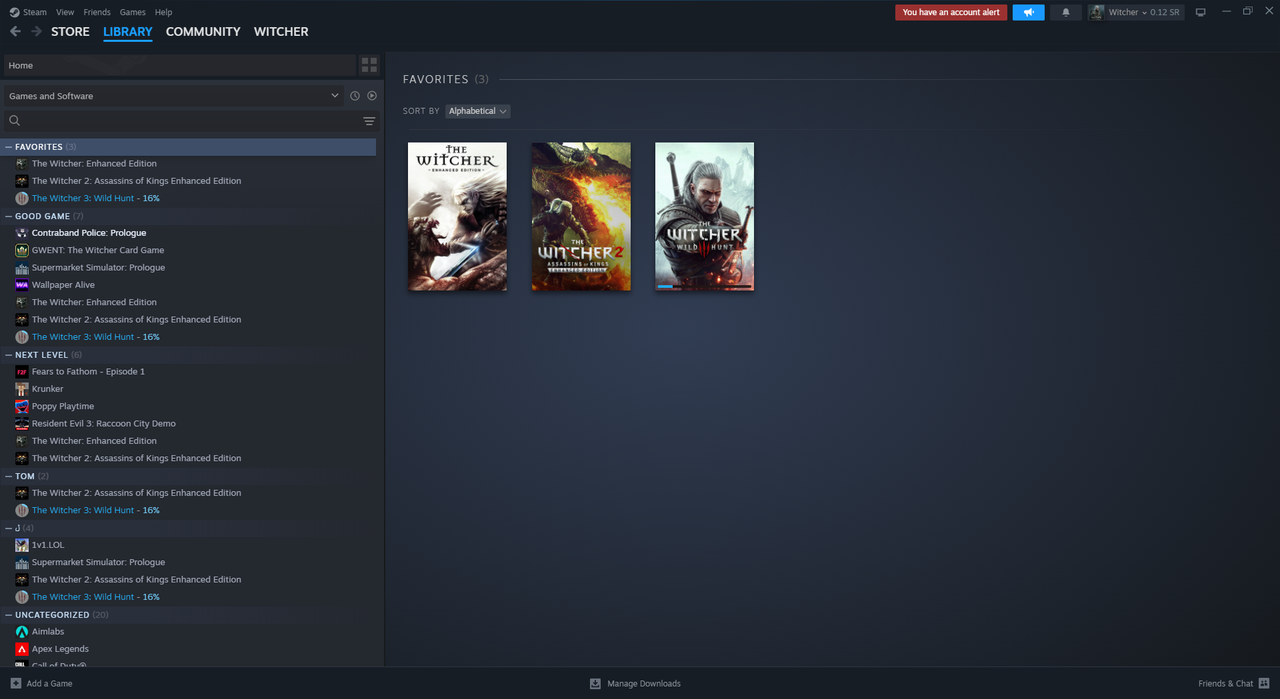This screenshot has width=1280, height=699.
Task: Click Fears to Fathom game icon
Action: (22, 372)
